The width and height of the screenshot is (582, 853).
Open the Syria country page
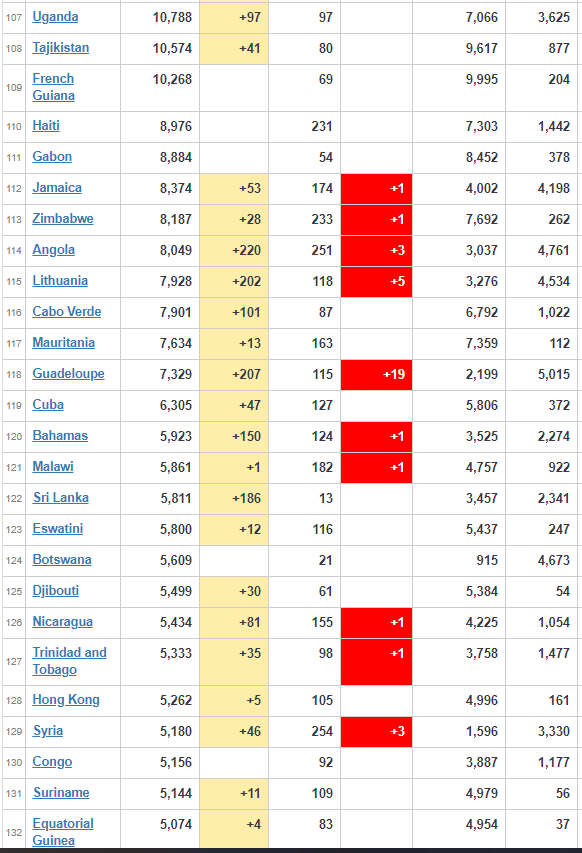pos(47,731)
